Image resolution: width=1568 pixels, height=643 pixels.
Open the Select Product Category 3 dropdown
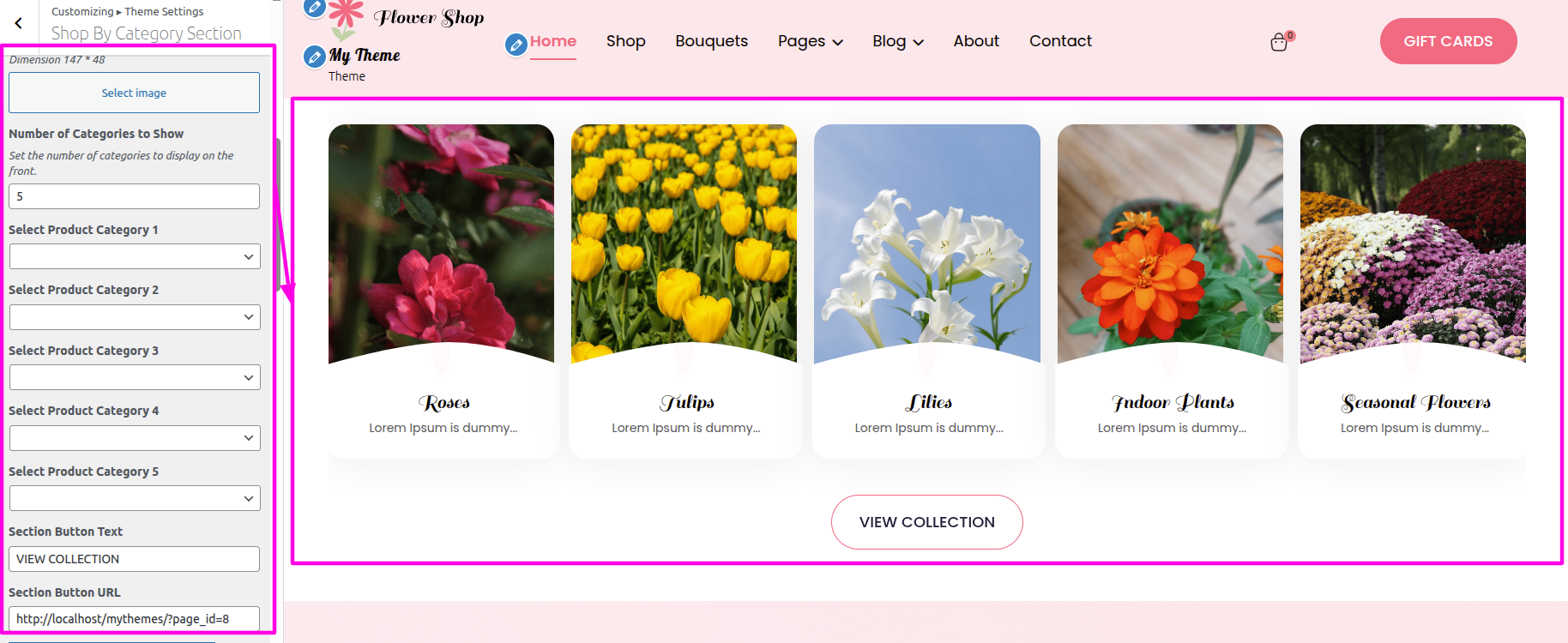pyautogui.click(x=135, y=377)
